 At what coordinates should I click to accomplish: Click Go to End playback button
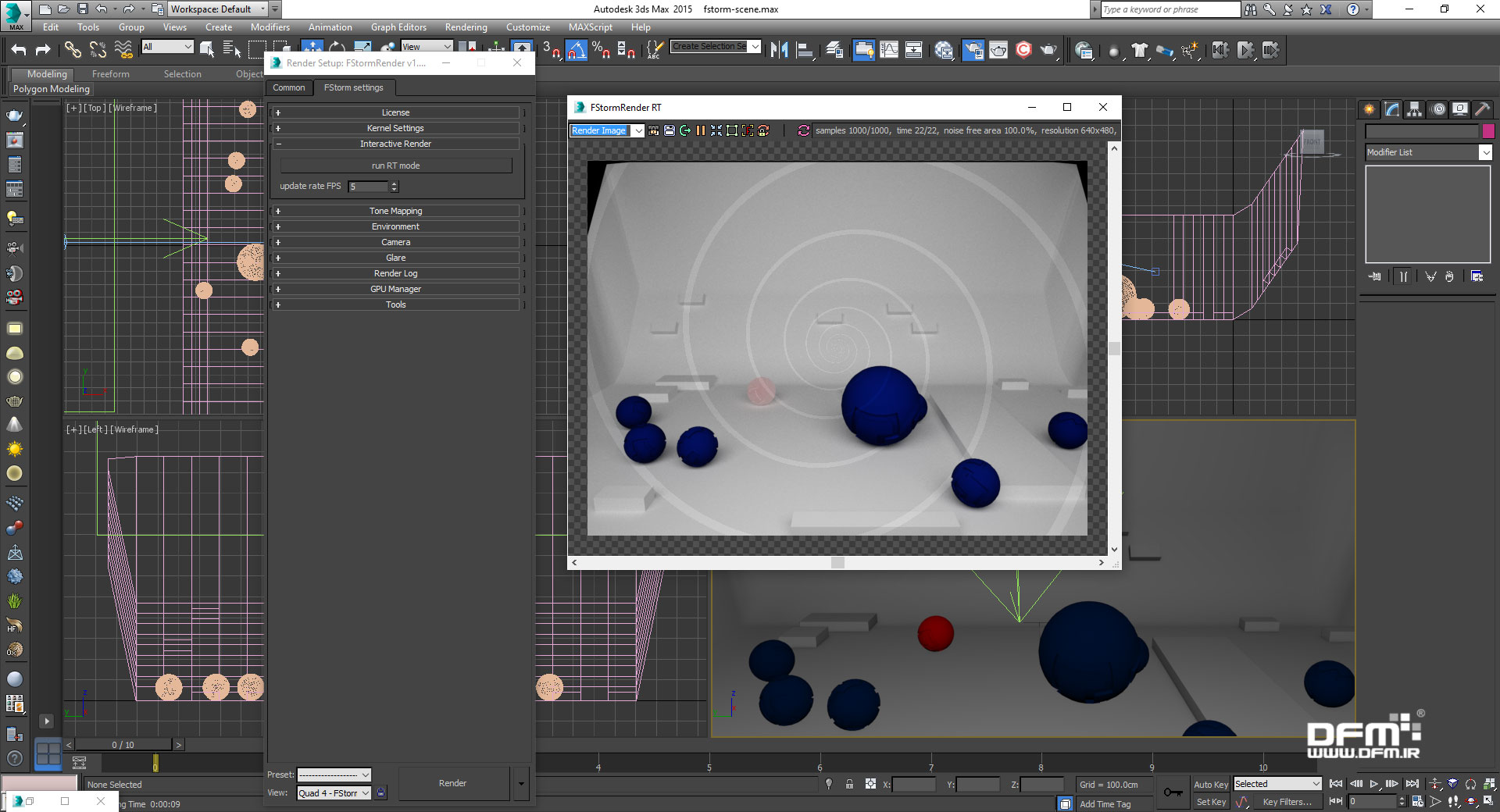pos(1412,784)
